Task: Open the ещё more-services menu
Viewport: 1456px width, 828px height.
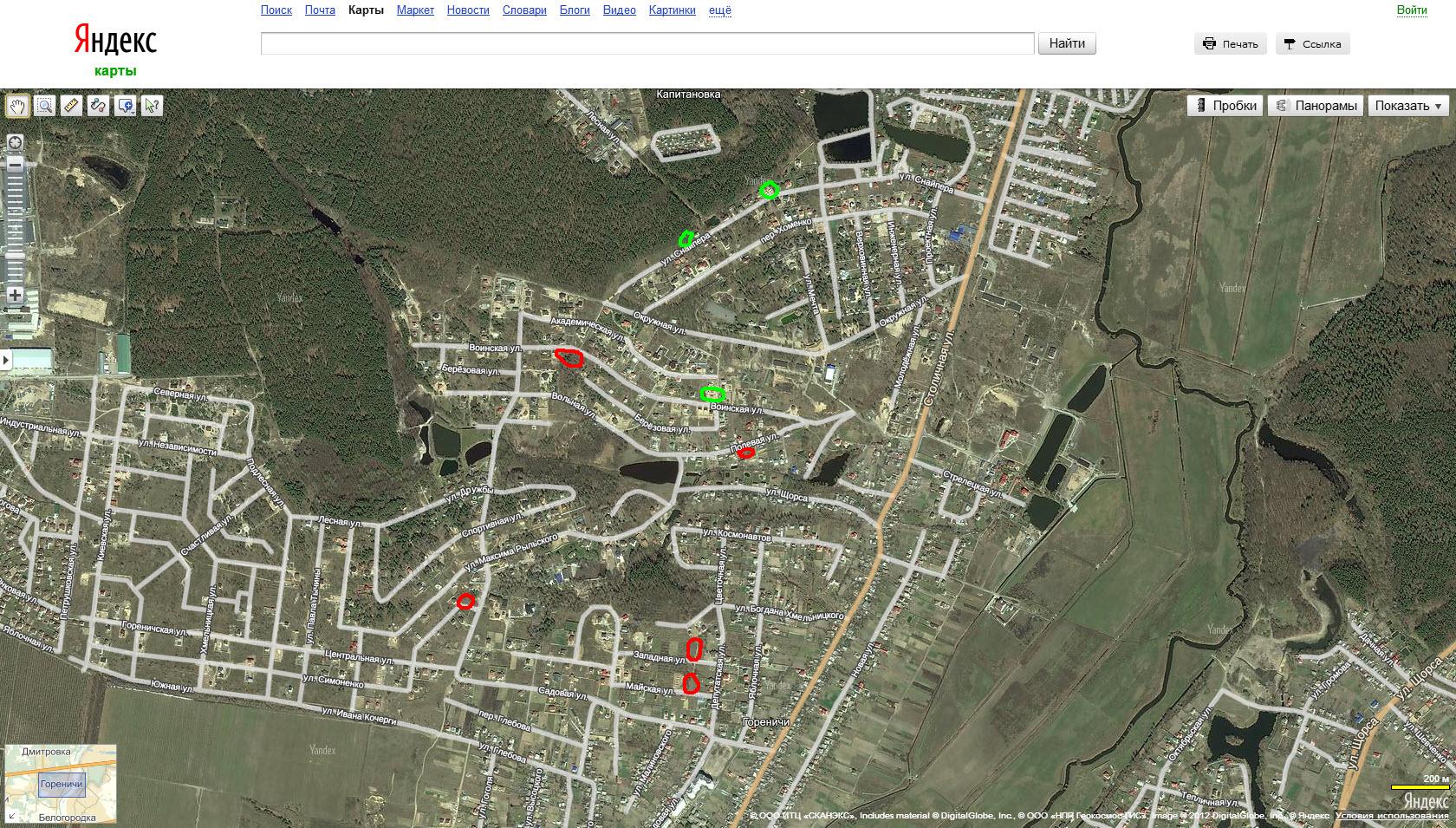Action: pyautogui.click(x=720, y=10)
